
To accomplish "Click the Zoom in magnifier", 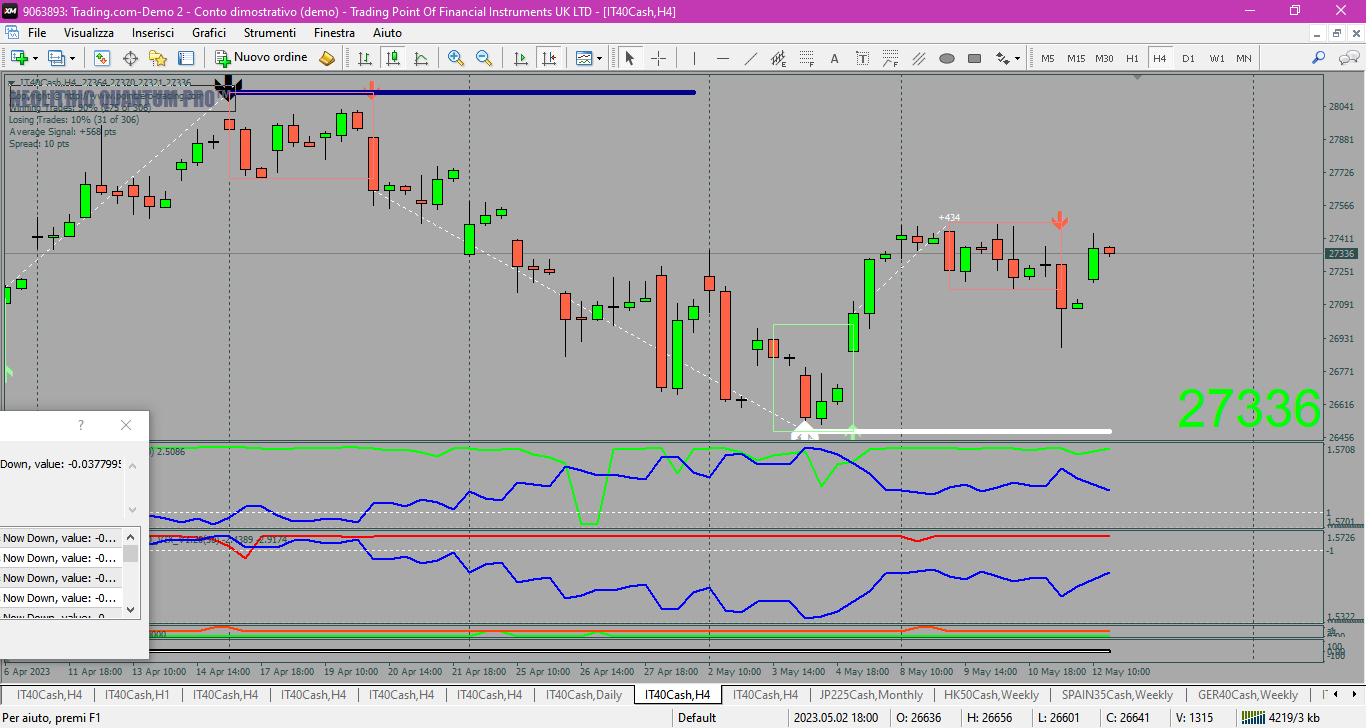I will coord(456,58).
